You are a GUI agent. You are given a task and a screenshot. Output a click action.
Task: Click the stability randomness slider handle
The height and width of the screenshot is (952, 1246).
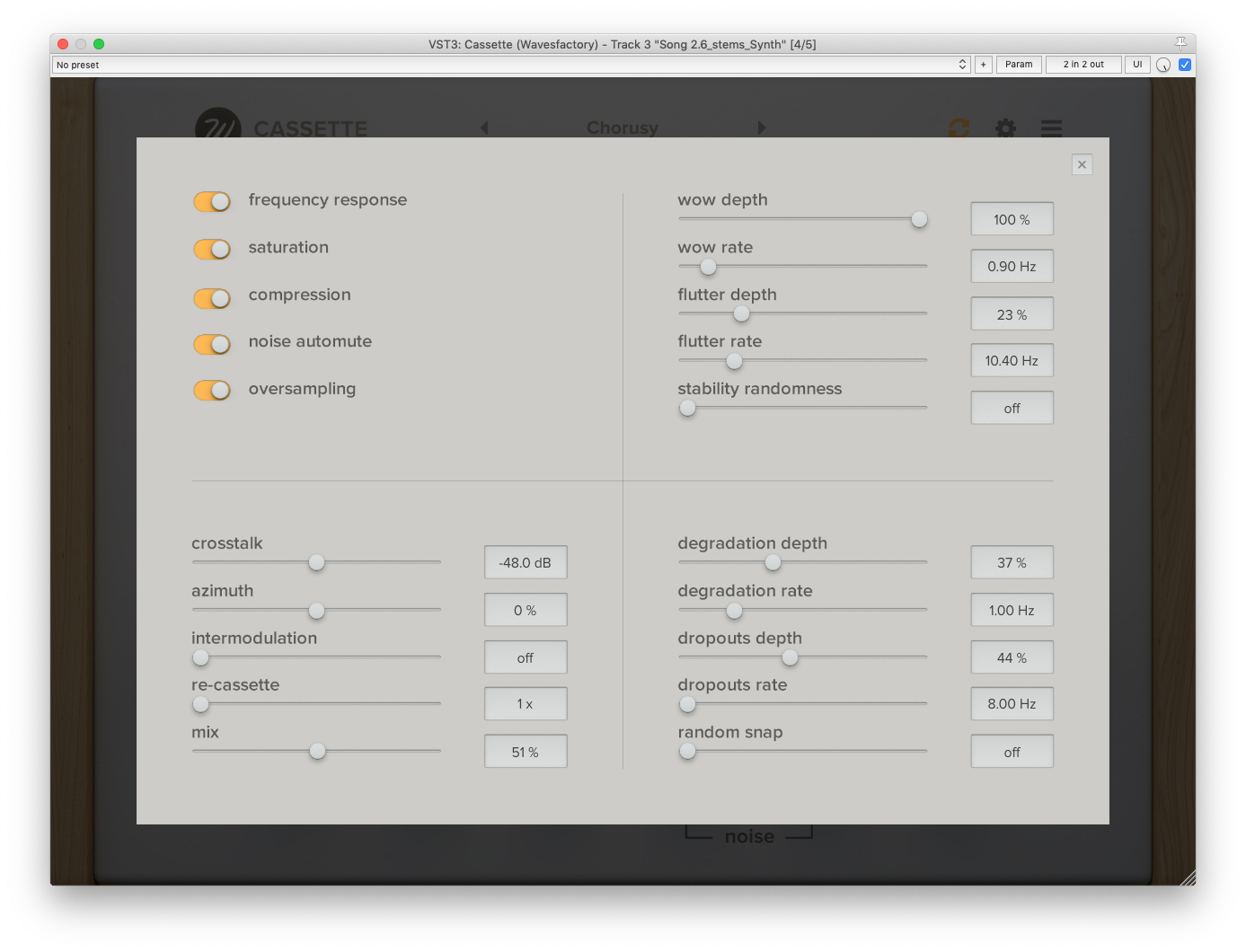tap(687, 408)
